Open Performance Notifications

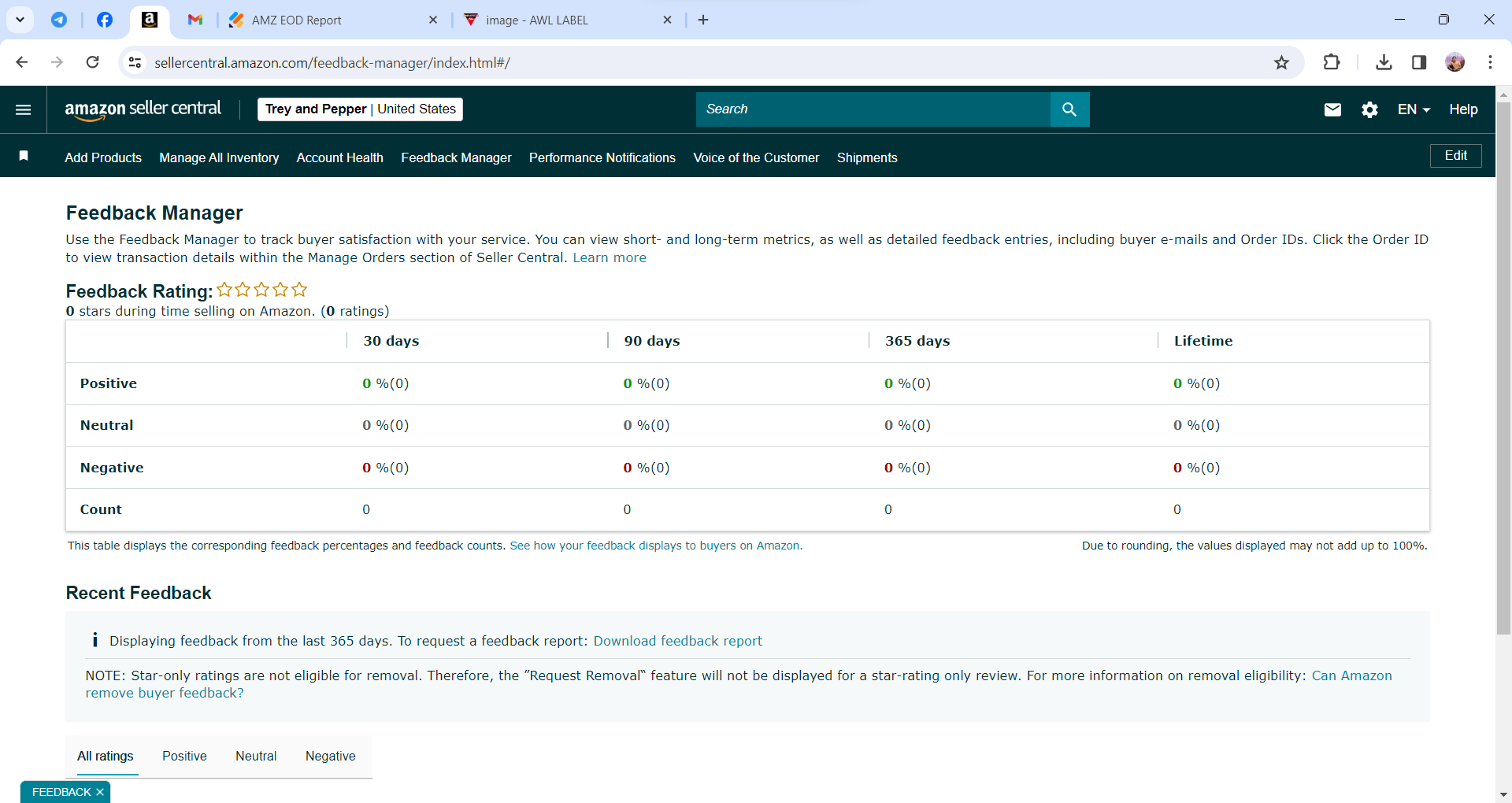pos(602,157)
